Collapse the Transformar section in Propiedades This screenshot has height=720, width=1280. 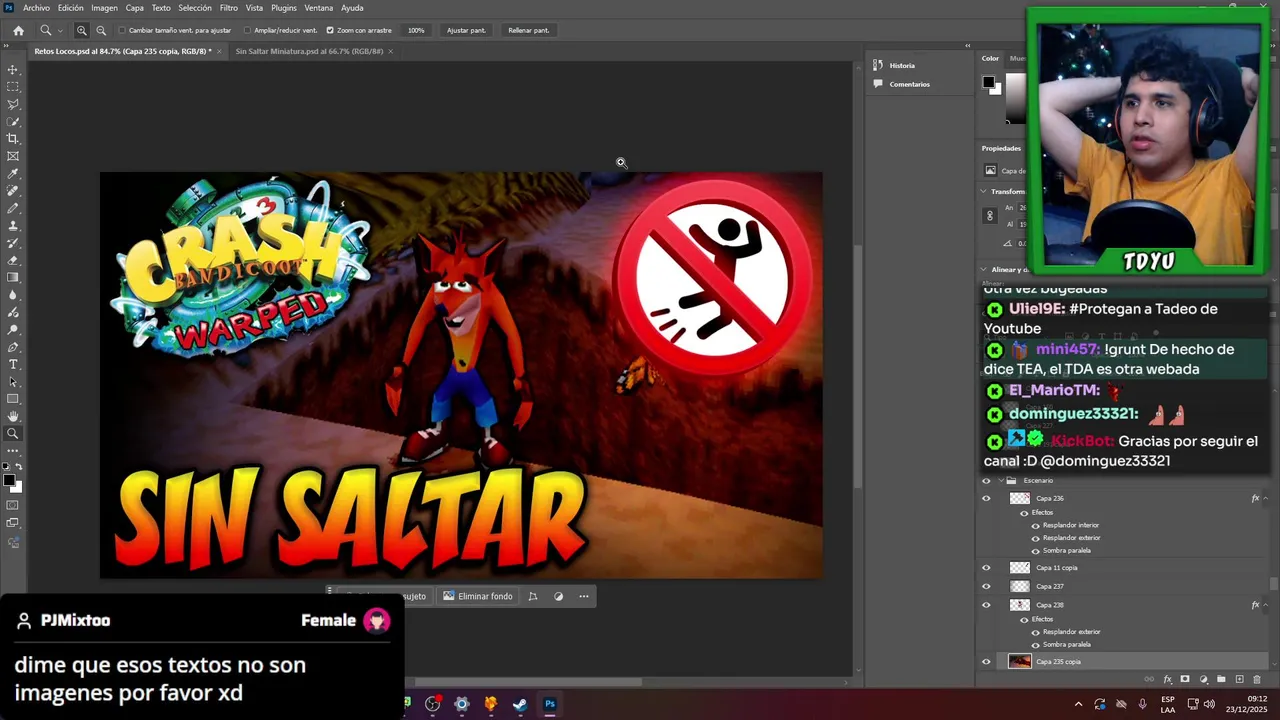[x=984, y=191]
